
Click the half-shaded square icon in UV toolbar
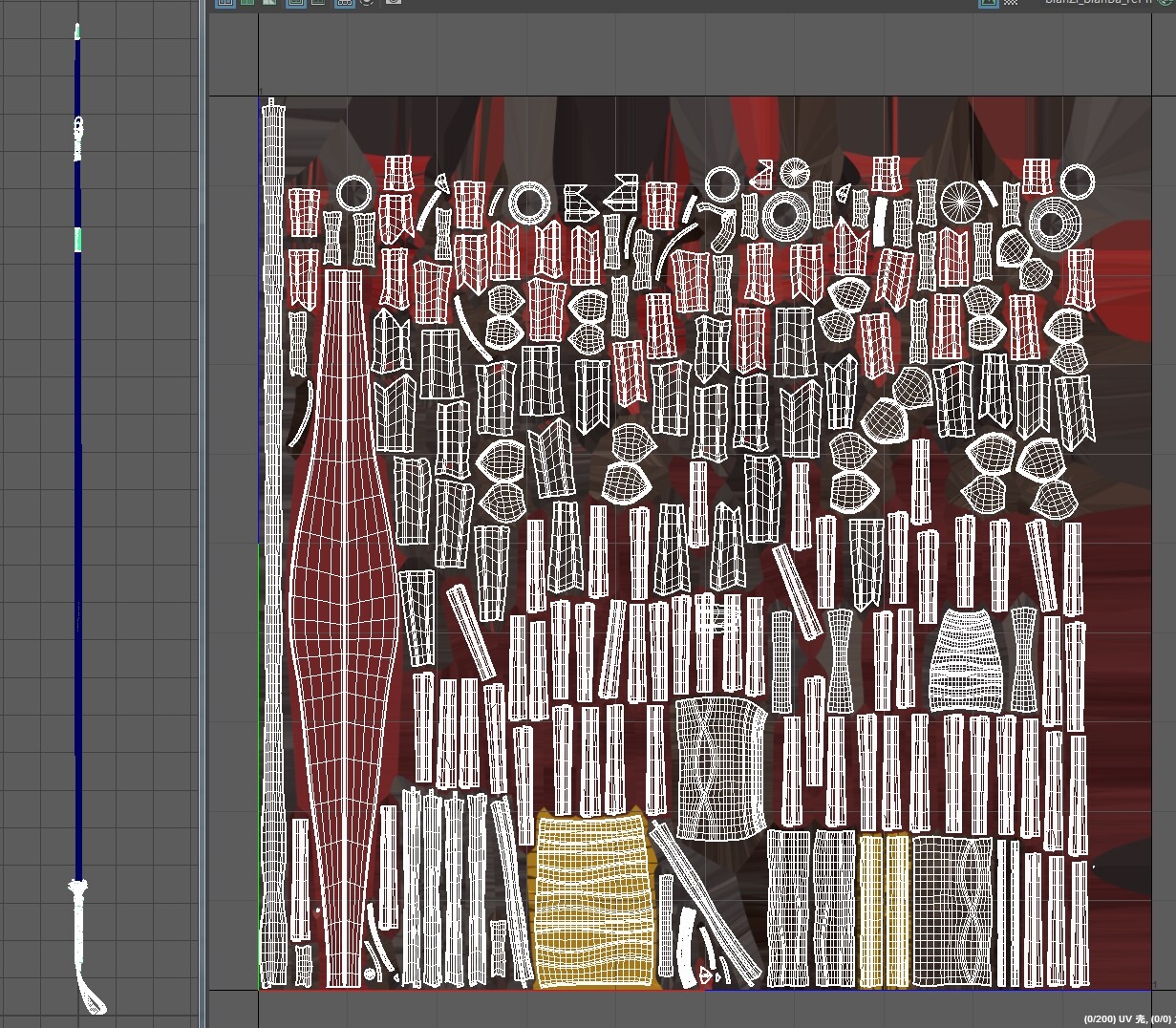(x=270, y=2)
